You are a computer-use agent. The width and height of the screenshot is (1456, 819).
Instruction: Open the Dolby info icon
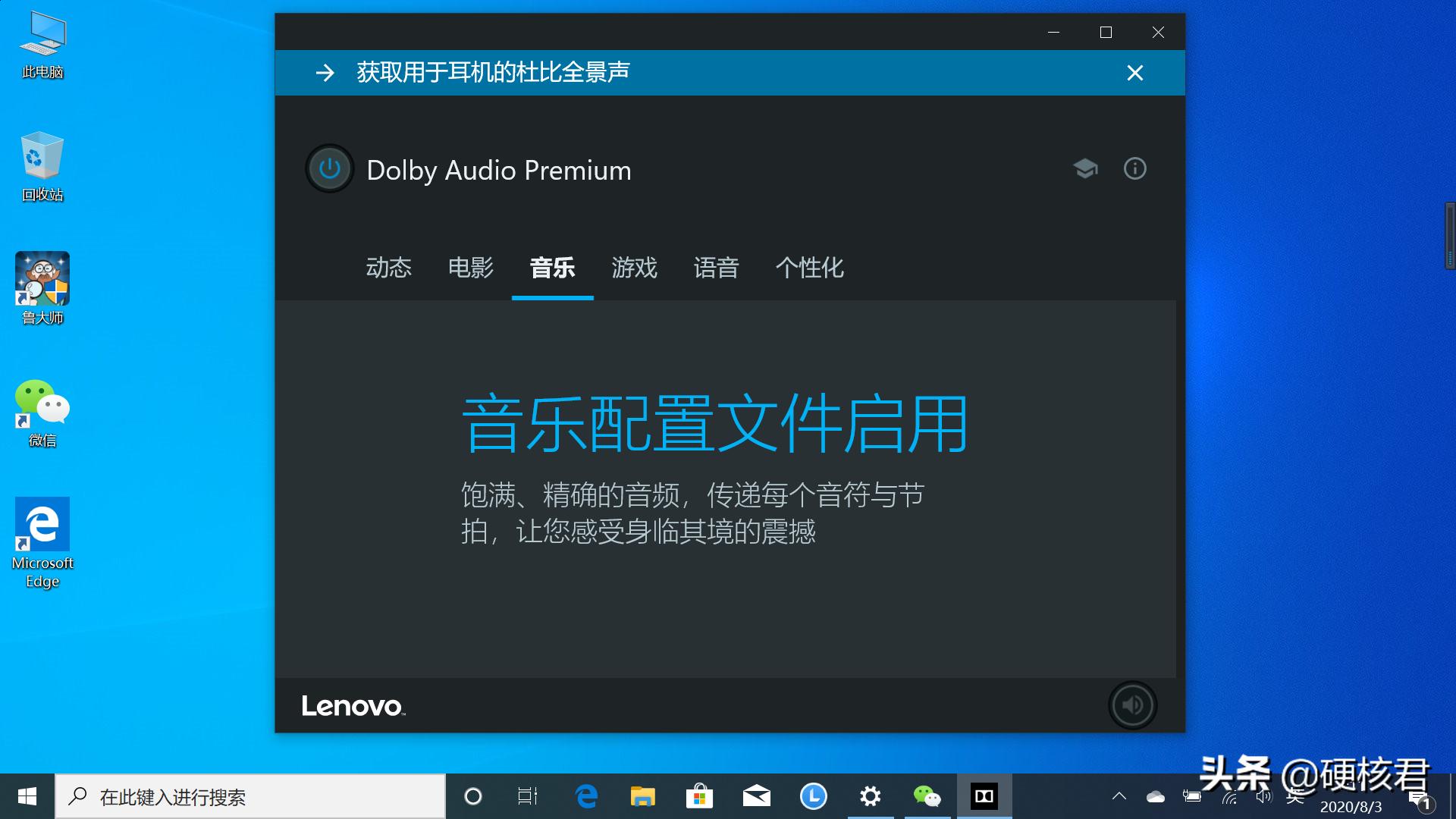pos(1134,168)
